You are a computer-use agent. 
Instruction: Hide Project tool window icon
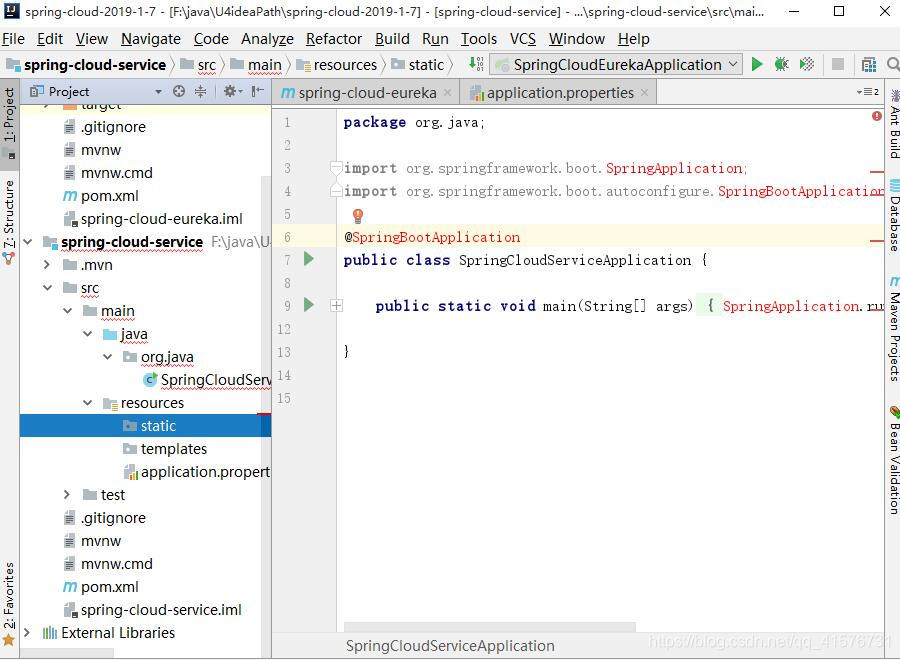tap(258, 91)
